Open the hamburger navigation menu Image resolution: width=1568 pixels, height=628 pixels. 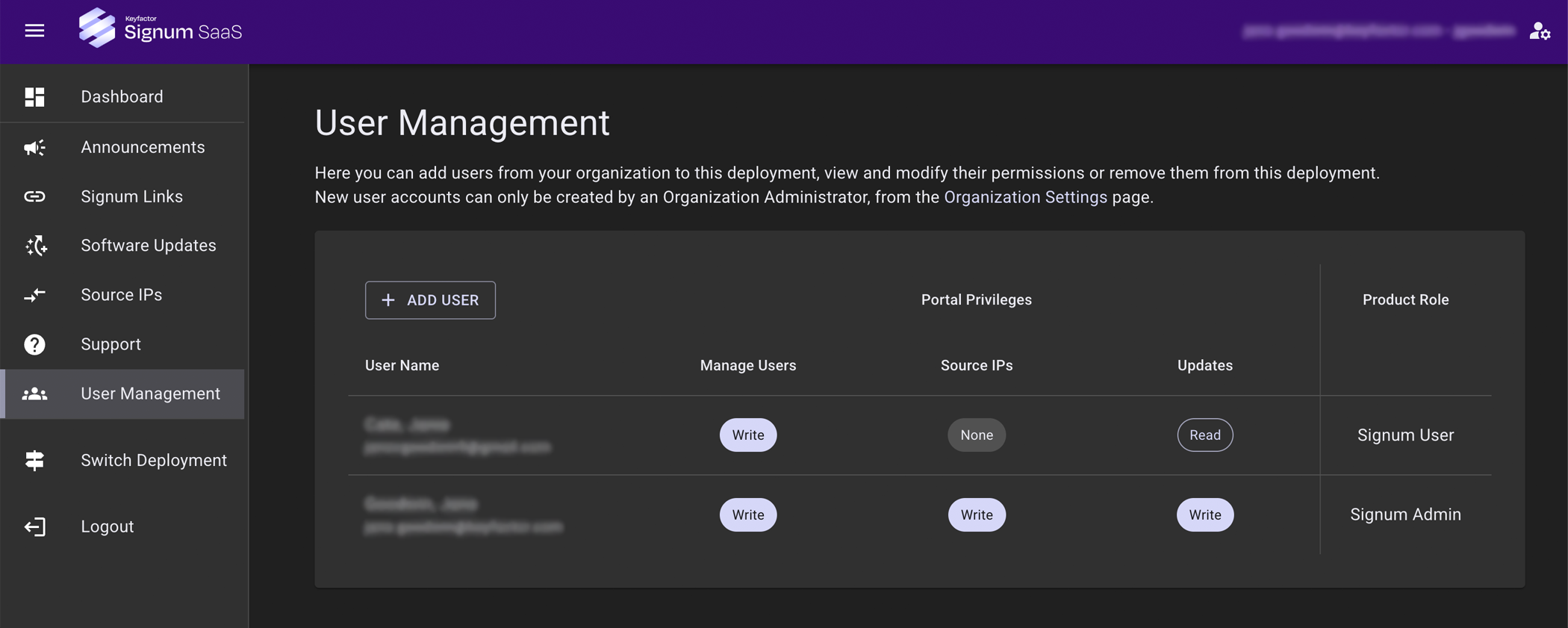tap(34, 31)
